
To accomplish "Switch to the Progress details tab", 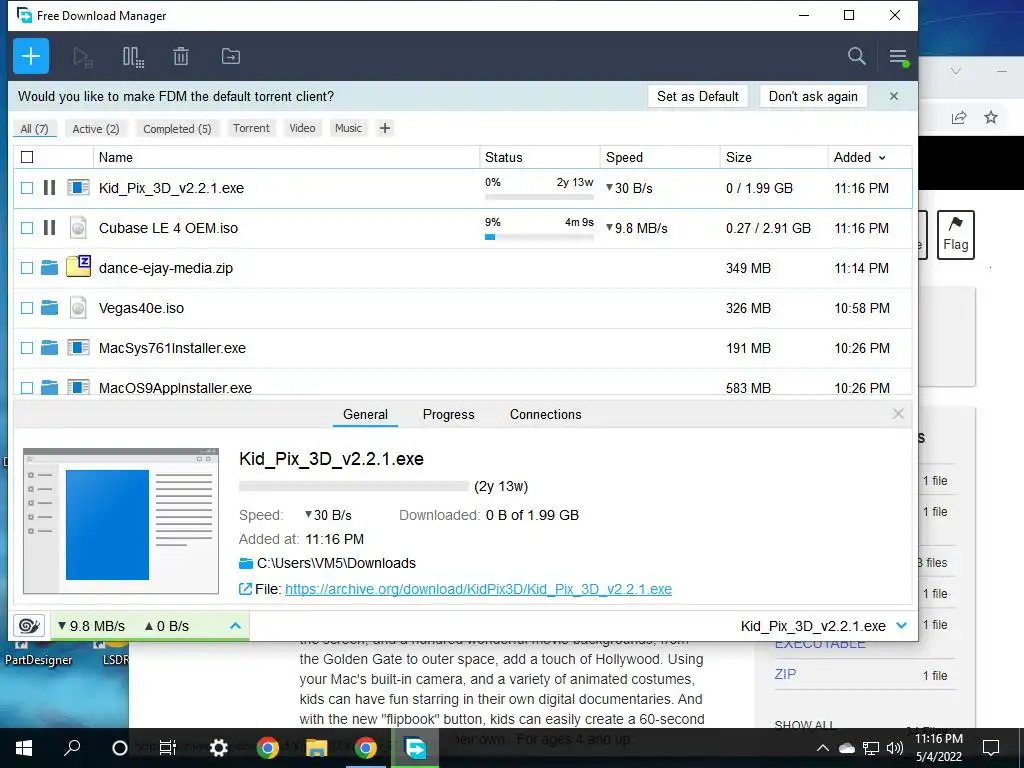I will pos(449,414).
